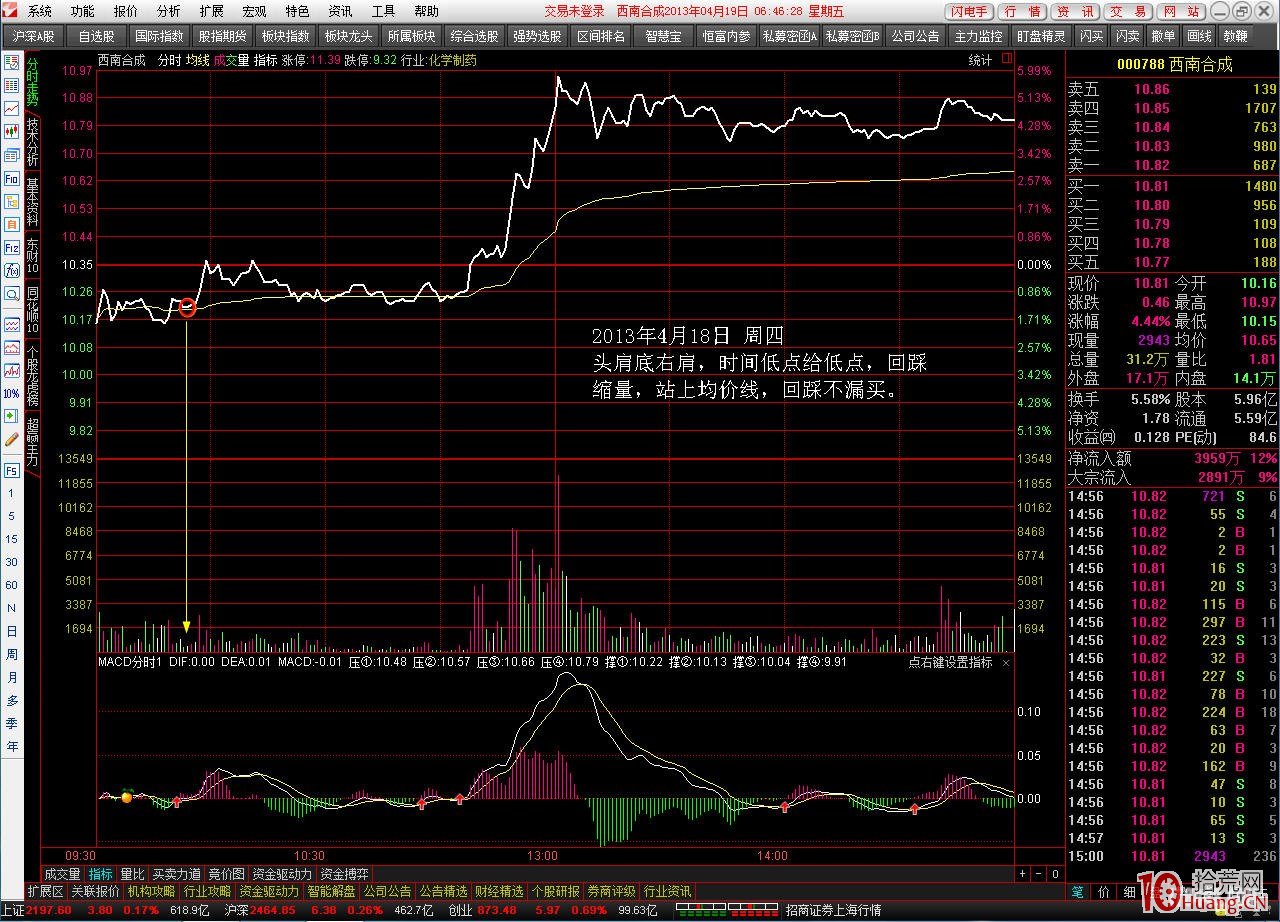Viewport: 1280px width, 922px height.
Task: Click the 智慧宝 toolbar button
Action: [663, 36]
